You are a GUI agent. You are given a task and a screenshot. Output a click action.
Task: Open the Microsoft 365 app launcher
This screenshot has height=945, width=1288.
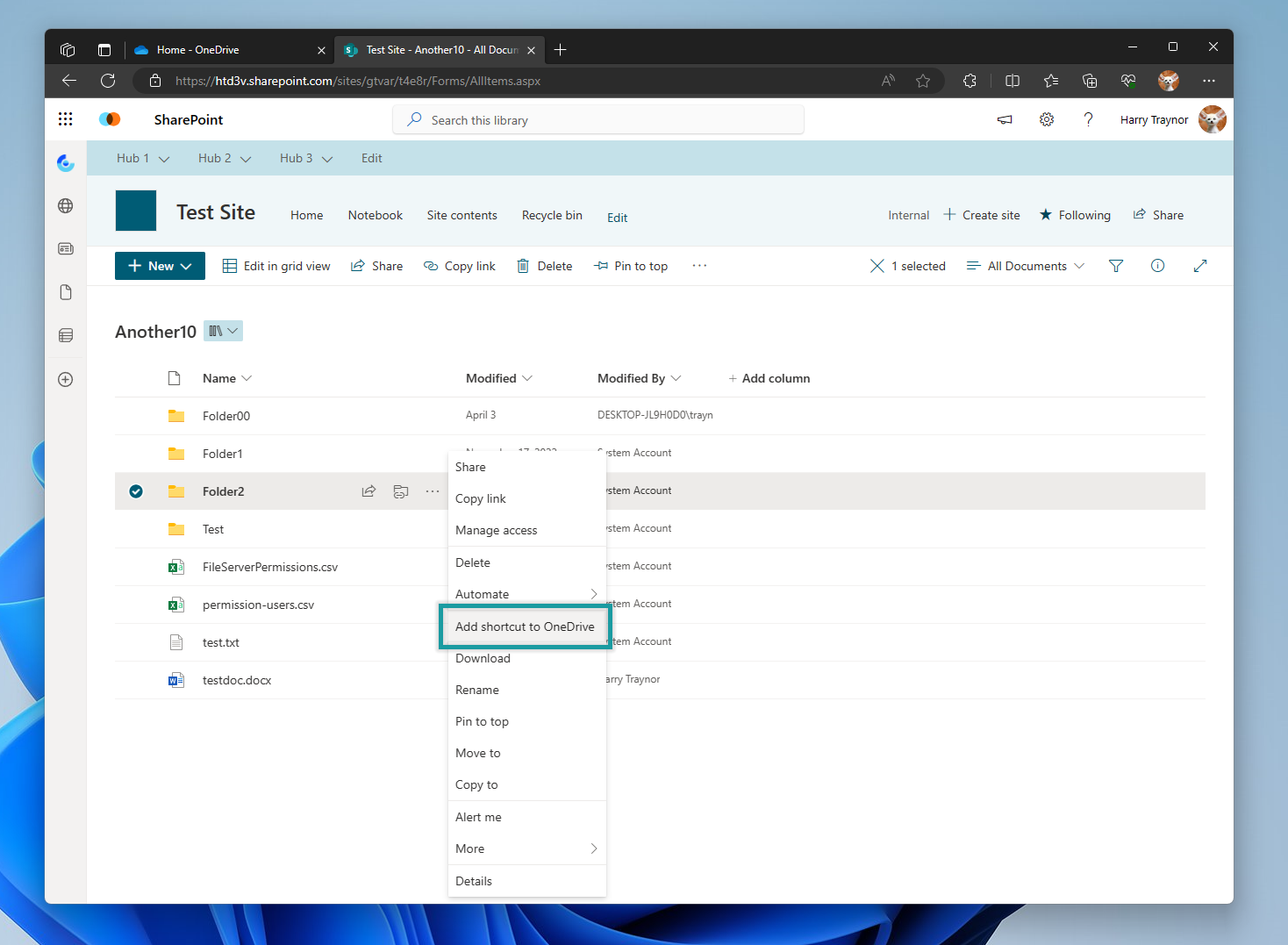click(x=65, y=119)
